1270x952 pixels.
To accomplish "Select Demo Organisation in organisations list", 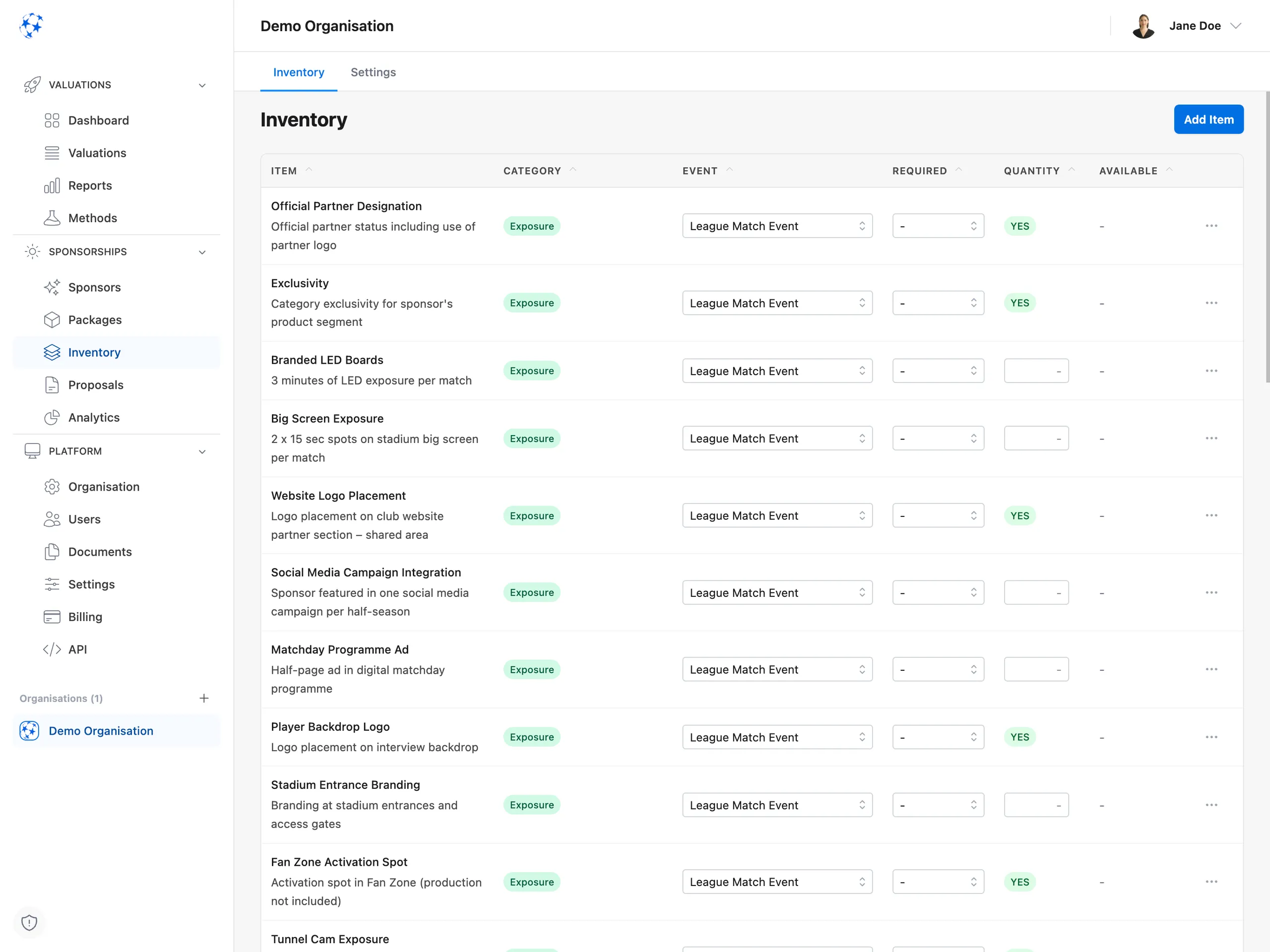I will [x=117, y=731].
